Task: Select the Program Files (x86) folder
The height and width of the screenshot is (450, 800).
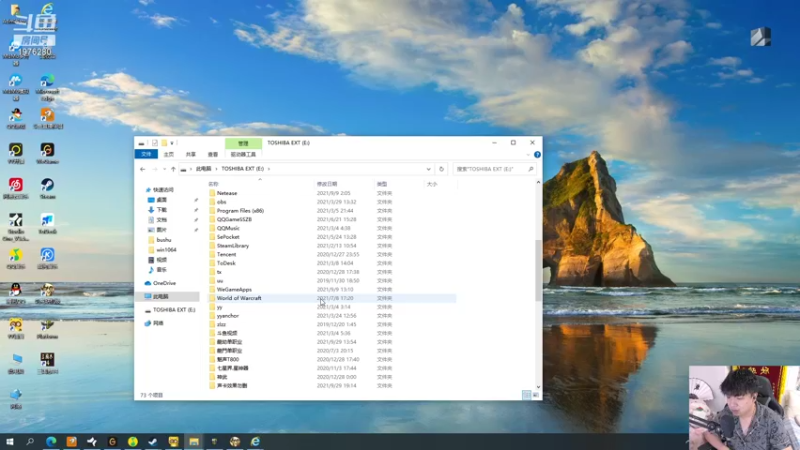Action: [x=240, y=211]
